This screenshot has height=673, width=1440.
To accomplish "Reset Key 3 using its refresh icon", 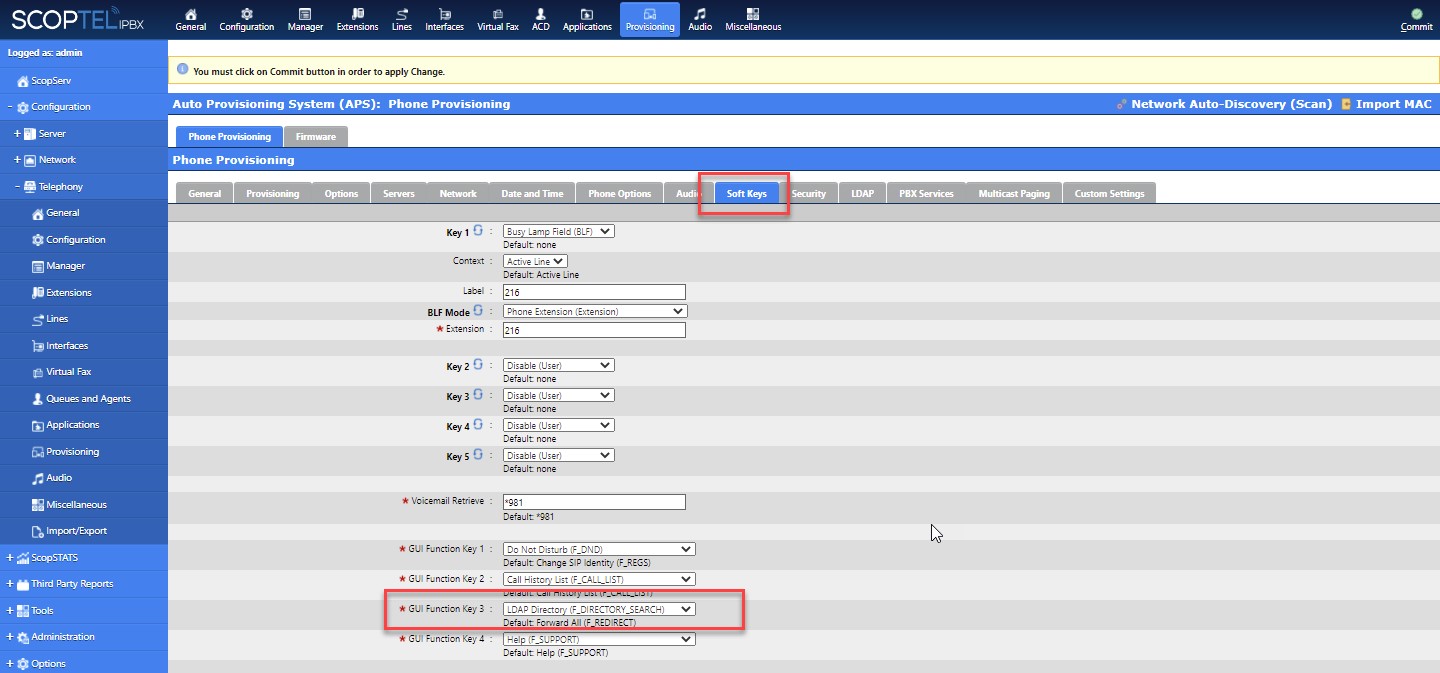I will click(478, 395).
